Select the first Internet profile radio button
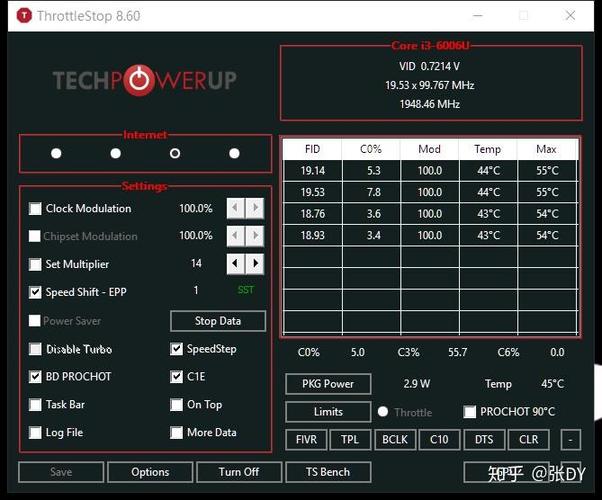This screenshot has width=602, height=500. pos(56,154)
